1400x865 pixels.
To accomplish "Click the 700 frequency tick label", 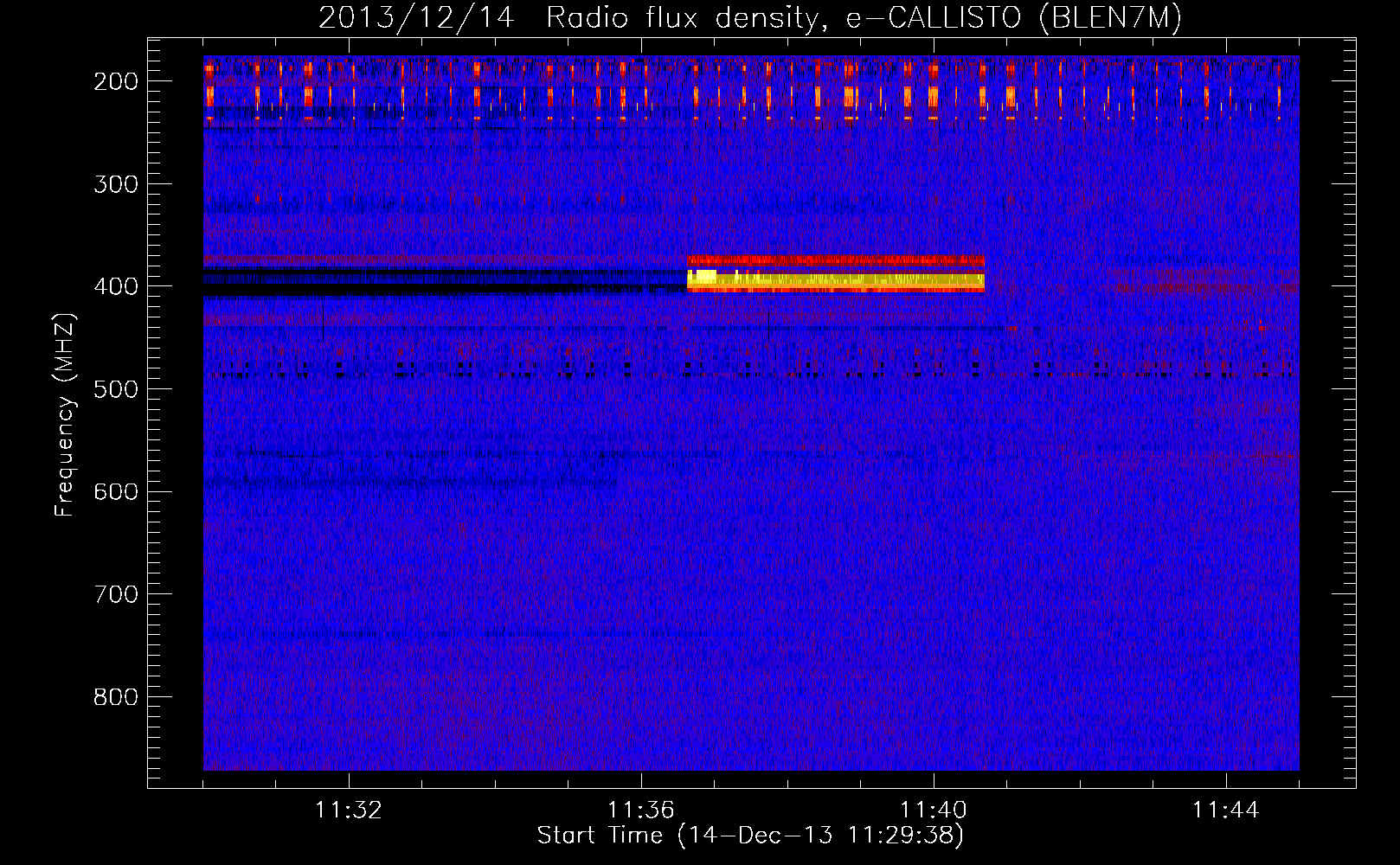I will tap(115, 594).
